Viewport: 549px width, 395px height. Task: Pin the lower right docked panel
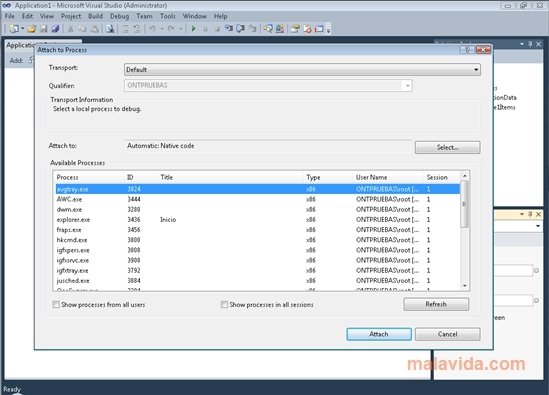[x=530, y=214]
